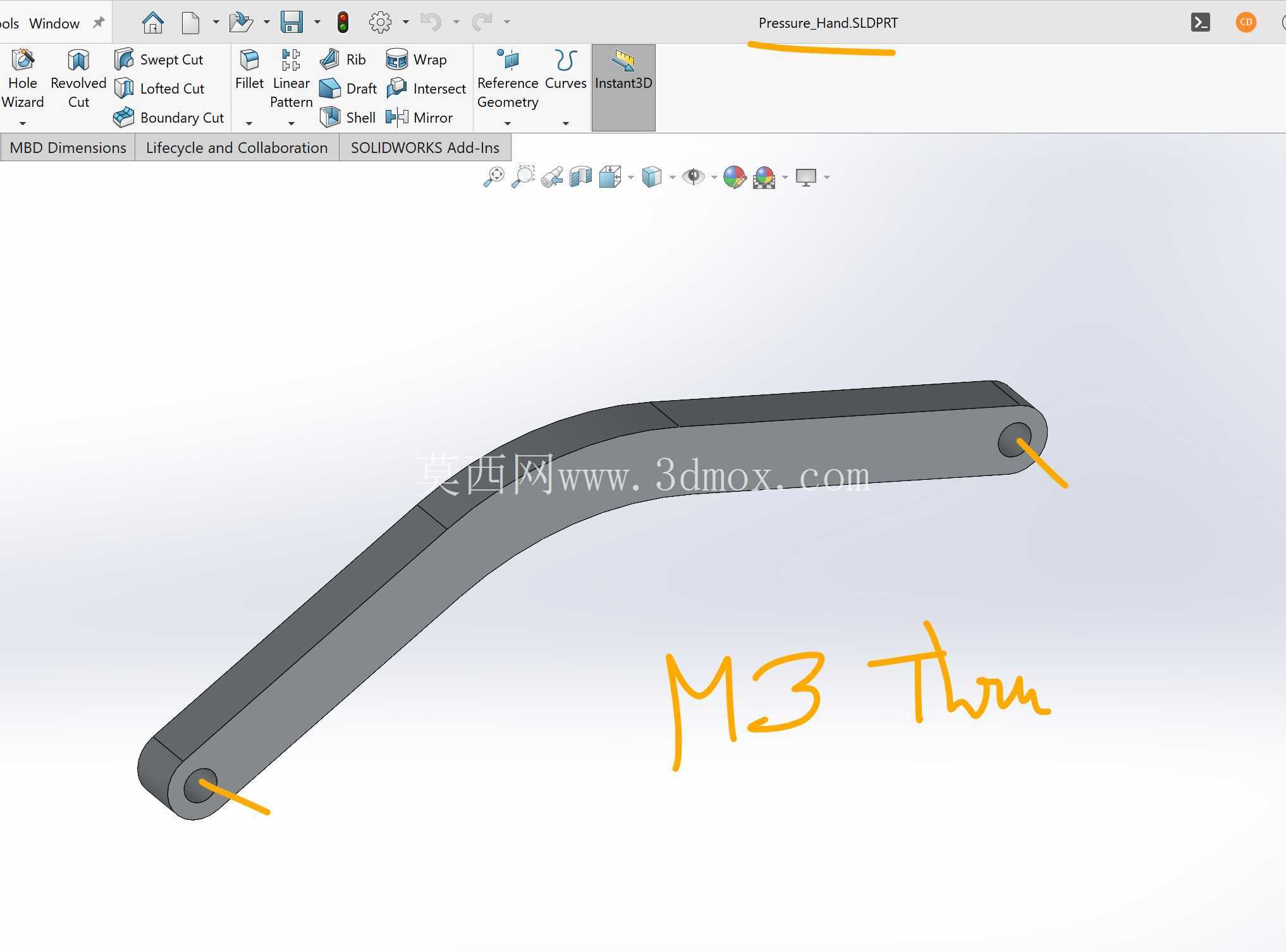Click the Pressure_Hand.SLDPRT file title
The width and height of the screenshot is (1286, 952).
click(x=828, y=23)
